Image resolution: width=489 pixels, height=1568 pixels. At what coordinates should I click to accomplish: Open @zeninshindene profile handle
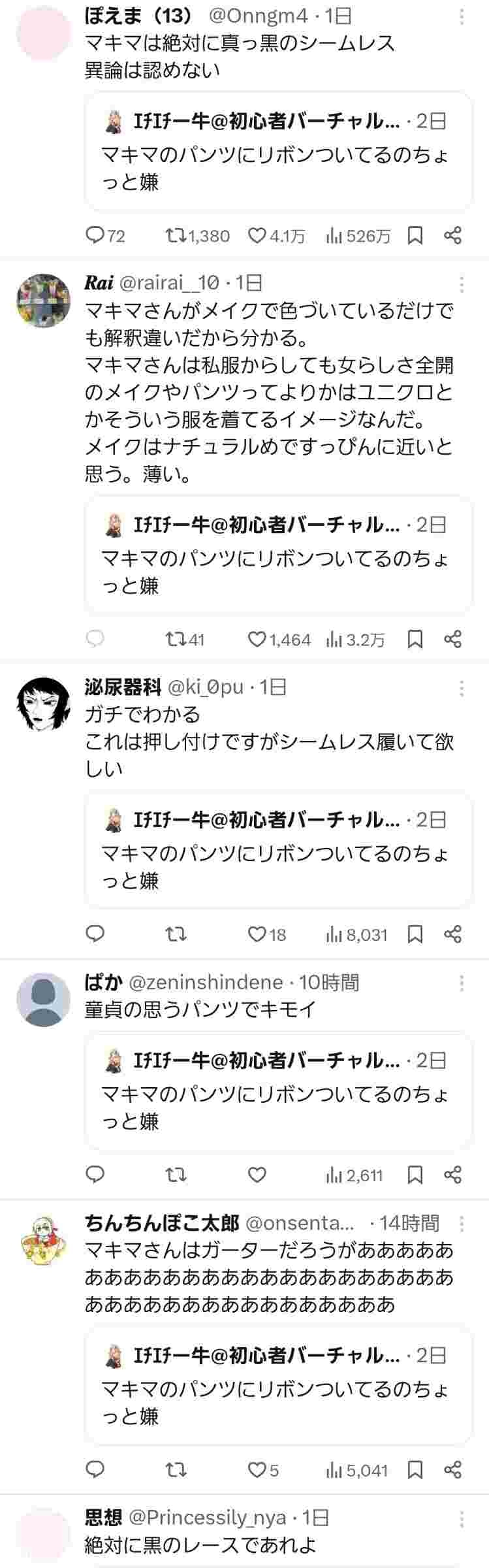click(206, 982)
